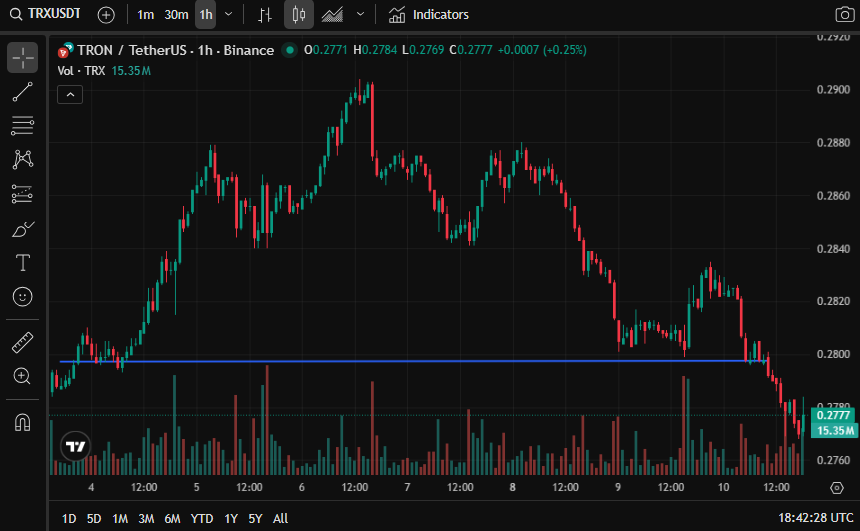The width and height of the screenshot is (860, 531).
Task: Select the 1h timeframe
Action: pos(206,15)
